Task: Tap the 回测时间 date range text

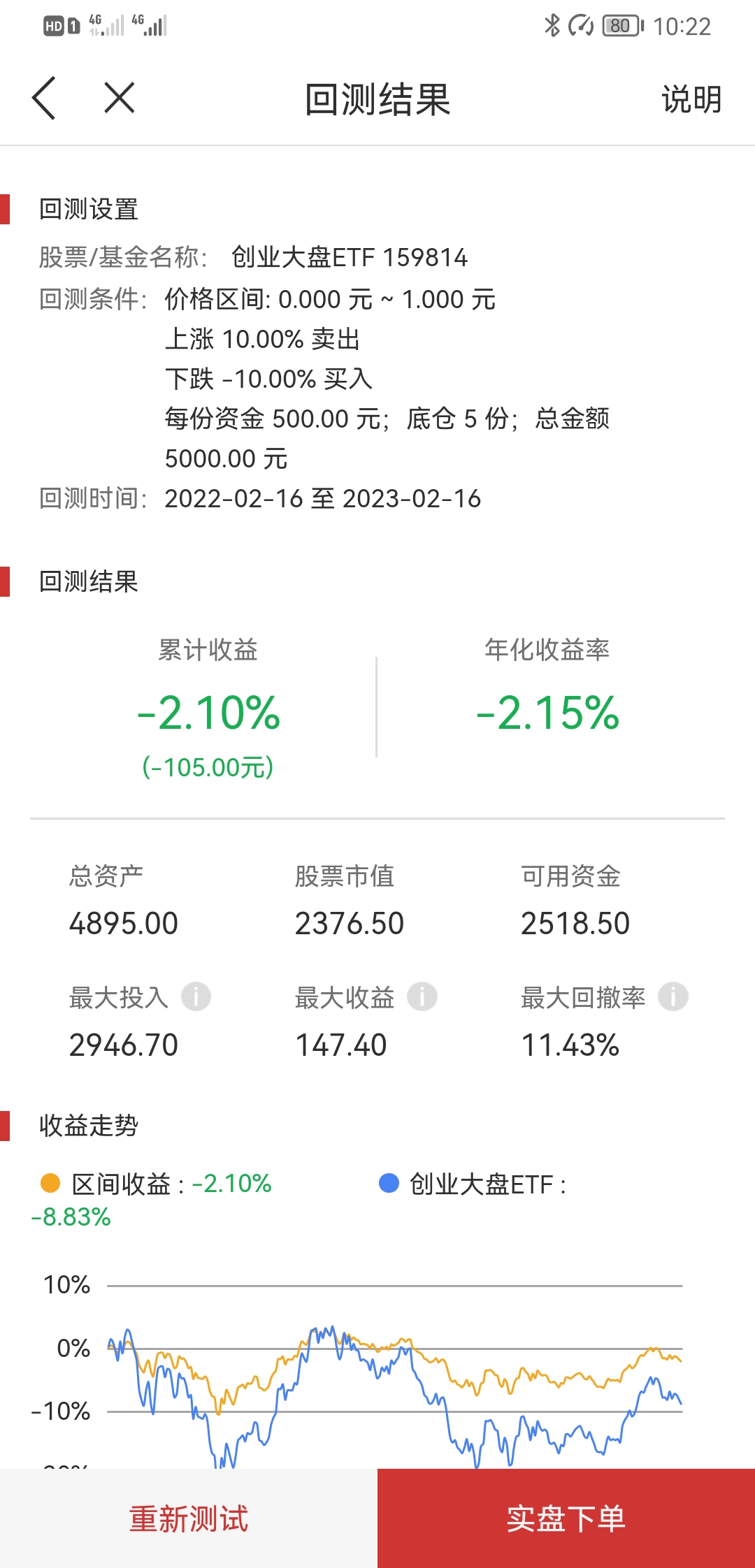Action: [x=322, y=498]
